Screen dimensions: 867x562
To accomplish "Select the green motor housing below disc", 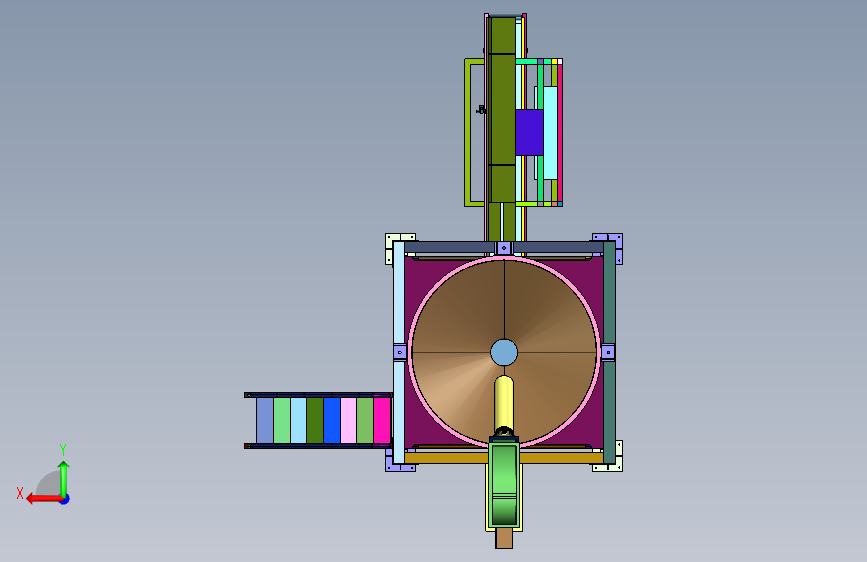I will point(504,483).
